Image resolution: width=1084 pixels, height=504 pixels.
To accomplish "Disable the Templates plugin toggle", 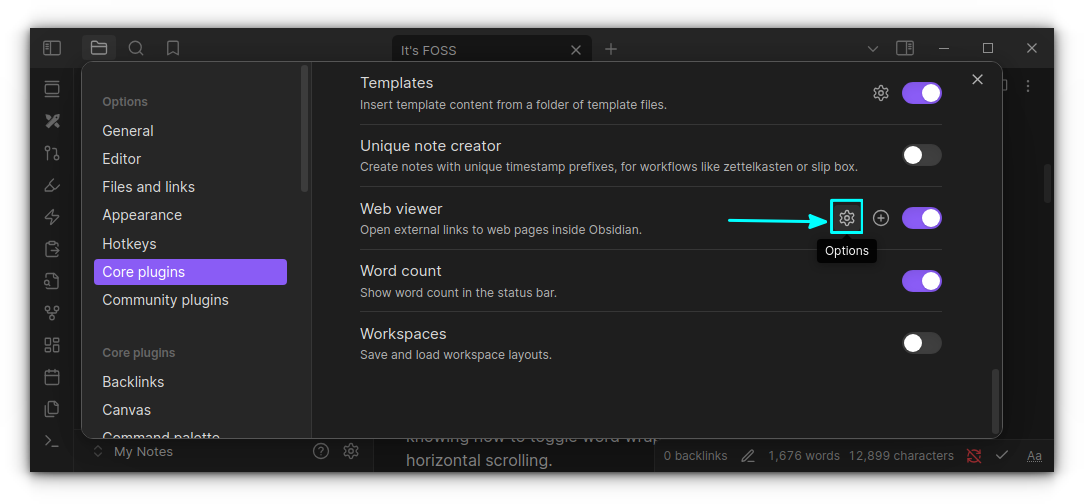I will pos(921,93).
